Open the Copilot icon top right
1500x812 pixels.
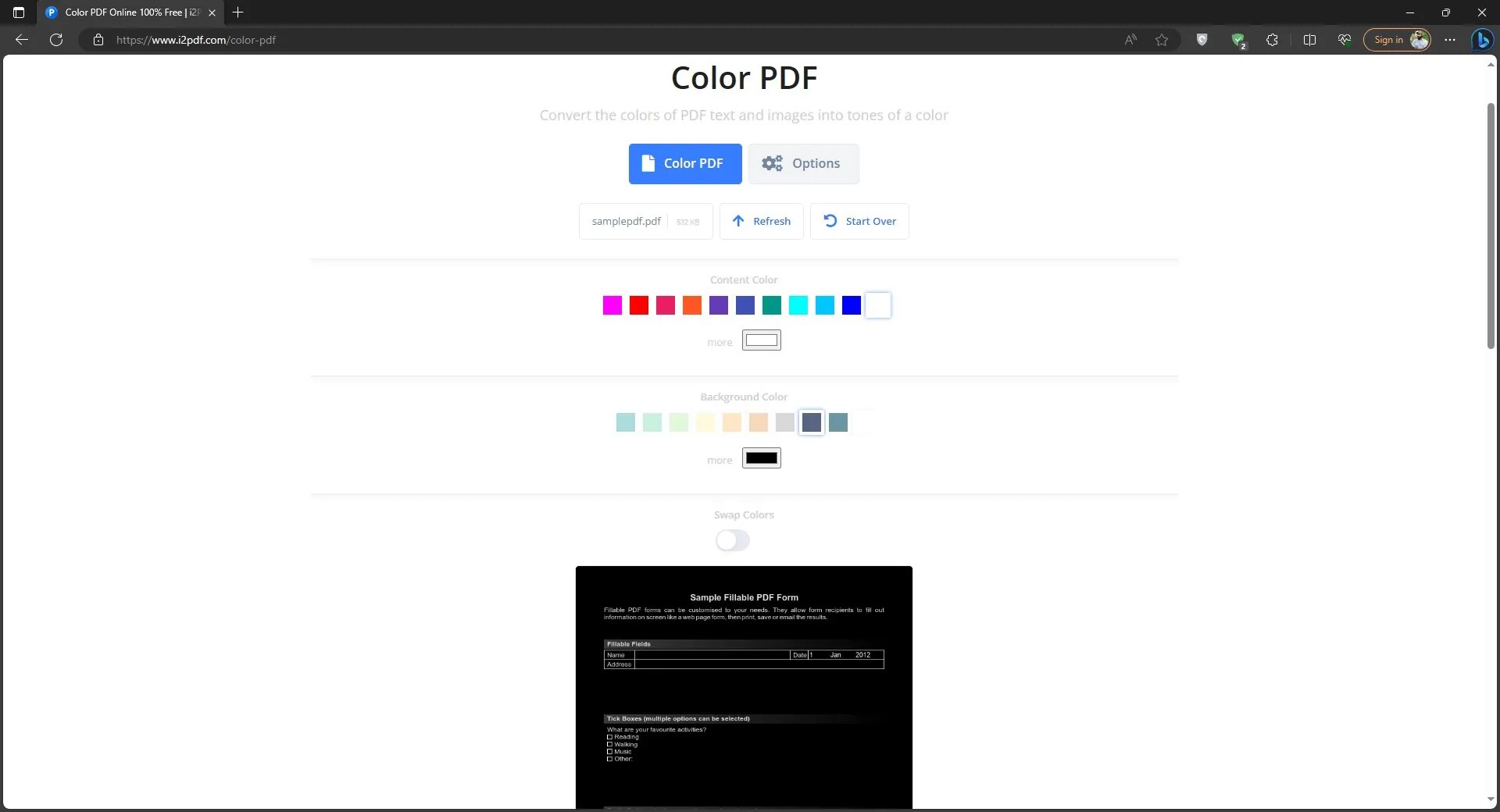[x=1482, y=40]
